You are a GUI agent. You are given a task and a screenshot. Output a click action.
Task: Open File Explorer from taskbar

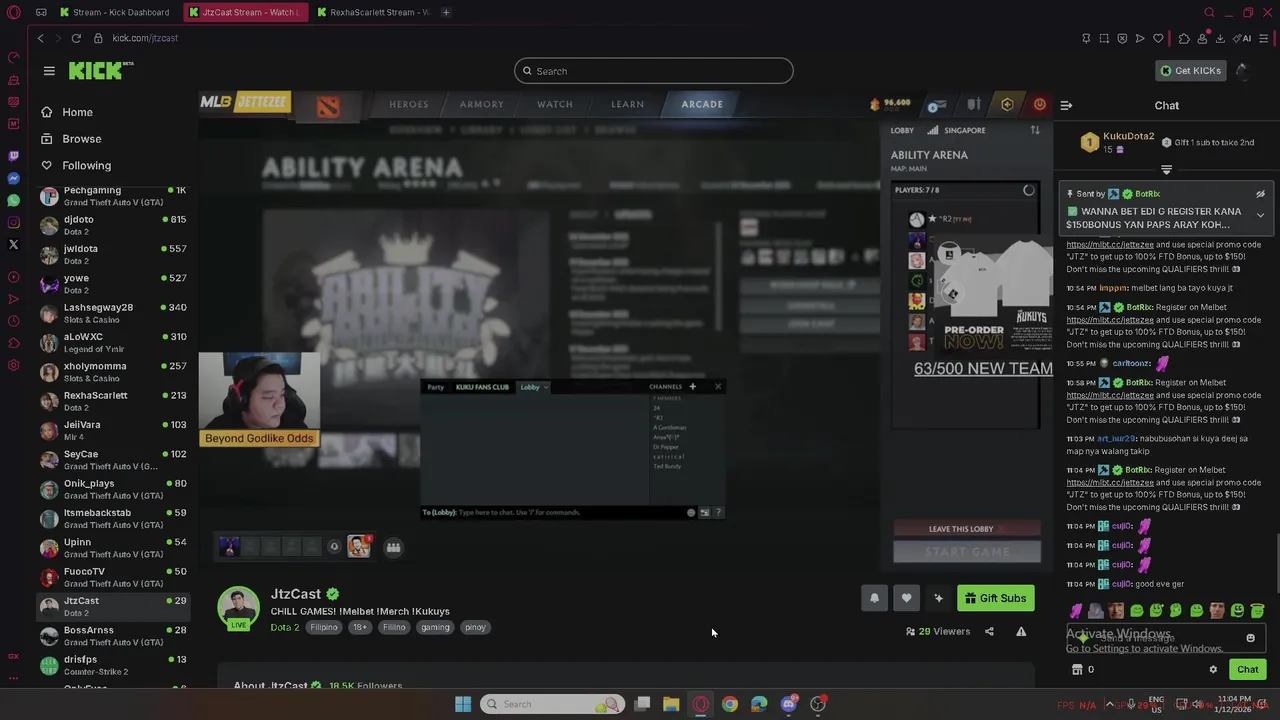(x=671, y=704)
